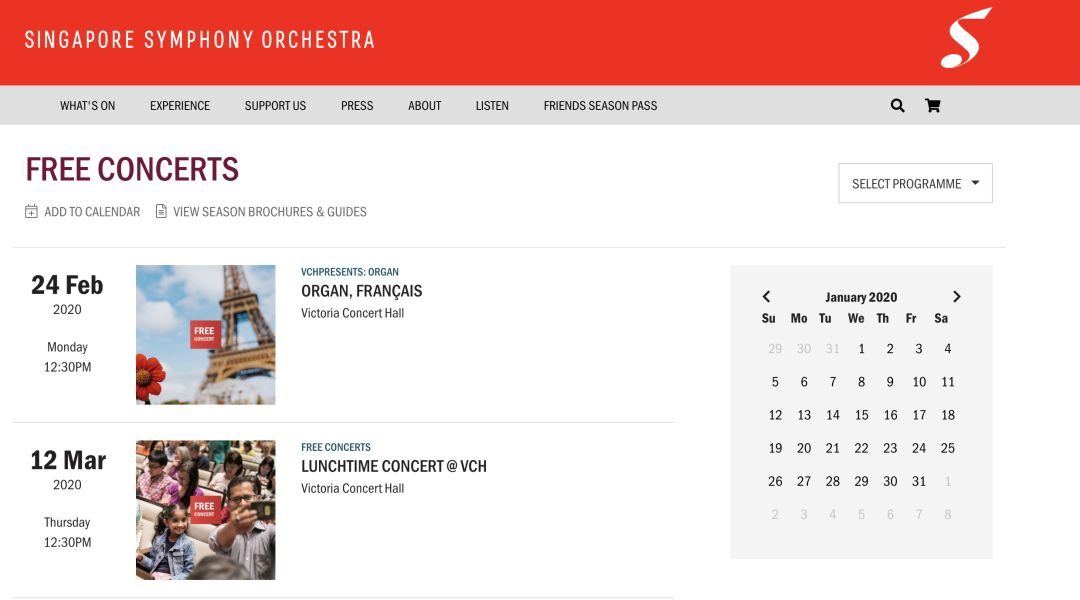Open the Select Programme dropdown
1080x600 pixels.
click(x=915, y=184)
